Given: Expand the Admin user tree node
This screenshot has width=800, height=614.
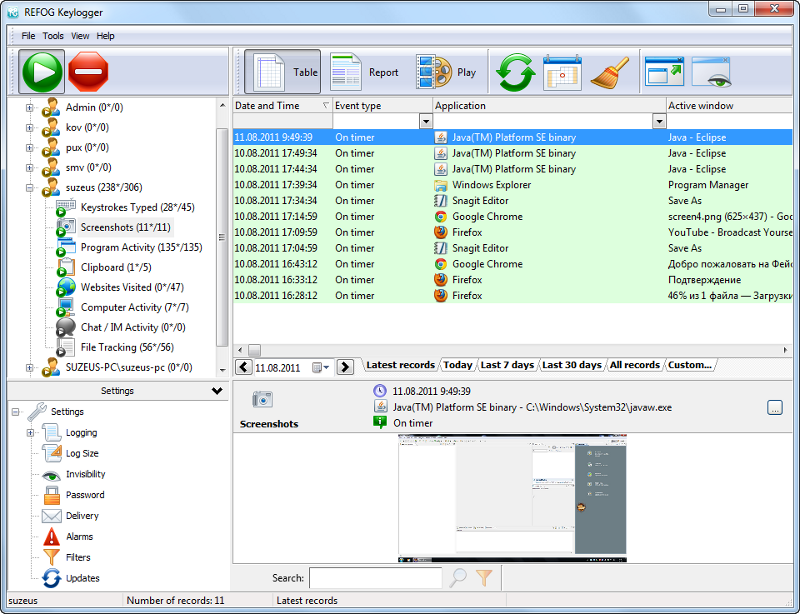Looking at the screenshot, I should pos(30,107).
